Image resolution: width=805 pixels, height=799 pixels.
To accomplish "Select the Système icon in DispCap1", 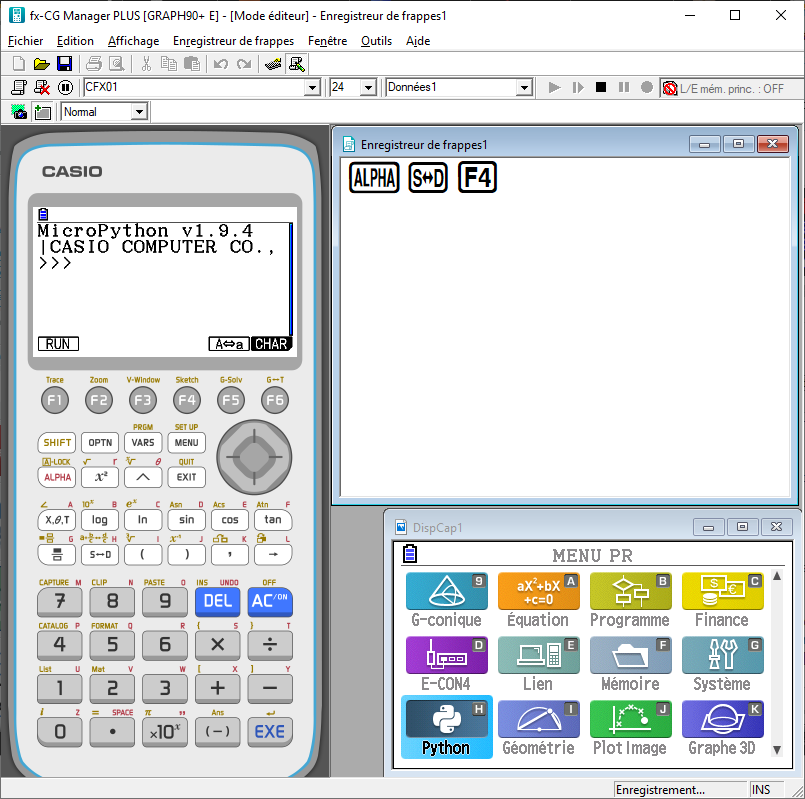I will tap(722, 664).
